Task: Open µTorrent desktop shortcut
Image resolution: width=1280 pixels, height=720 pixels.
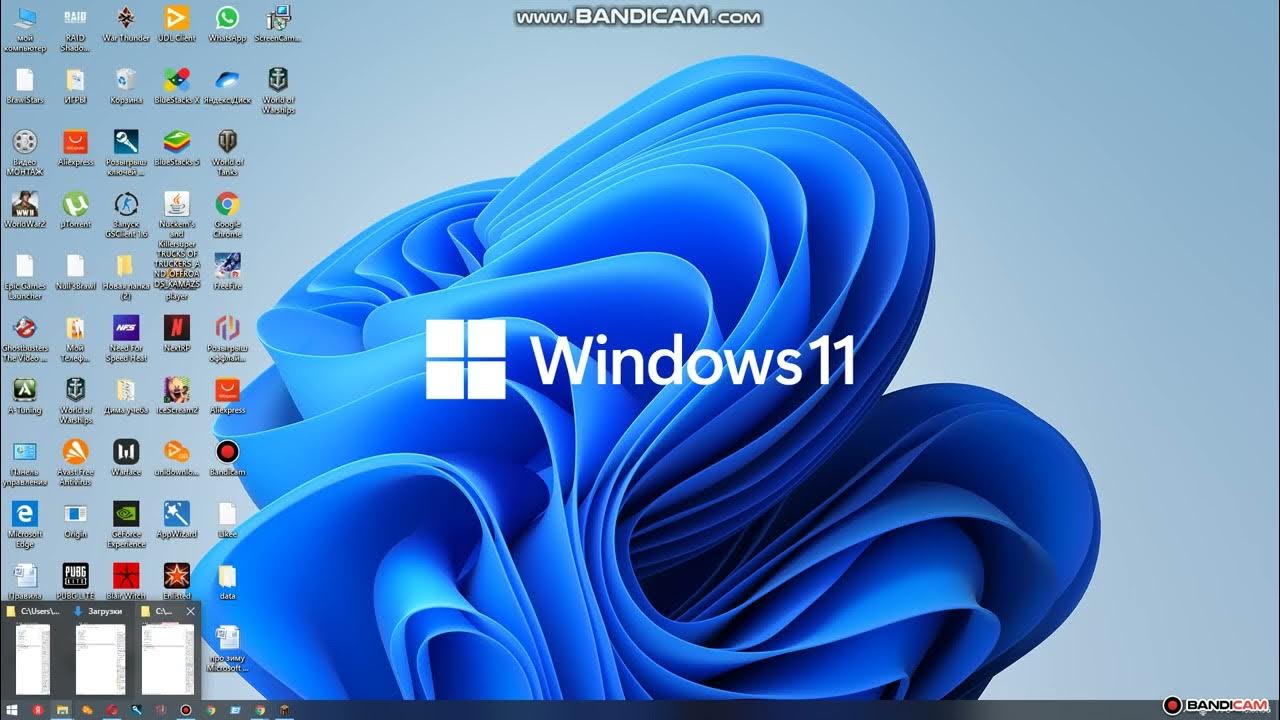Action: tap(75, 210)
